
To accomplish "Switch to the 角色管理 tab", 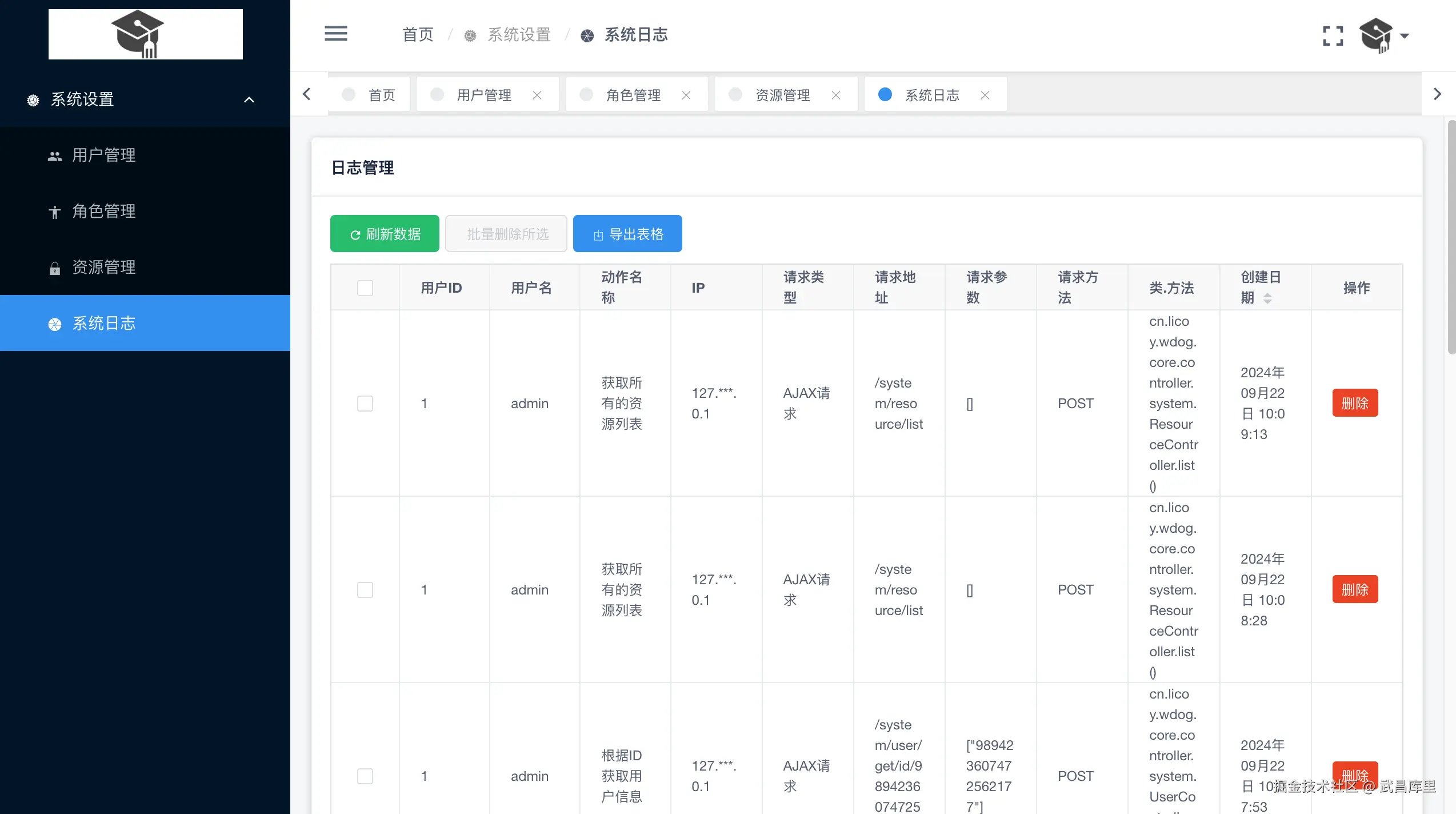I will click(x=633, y=95).
